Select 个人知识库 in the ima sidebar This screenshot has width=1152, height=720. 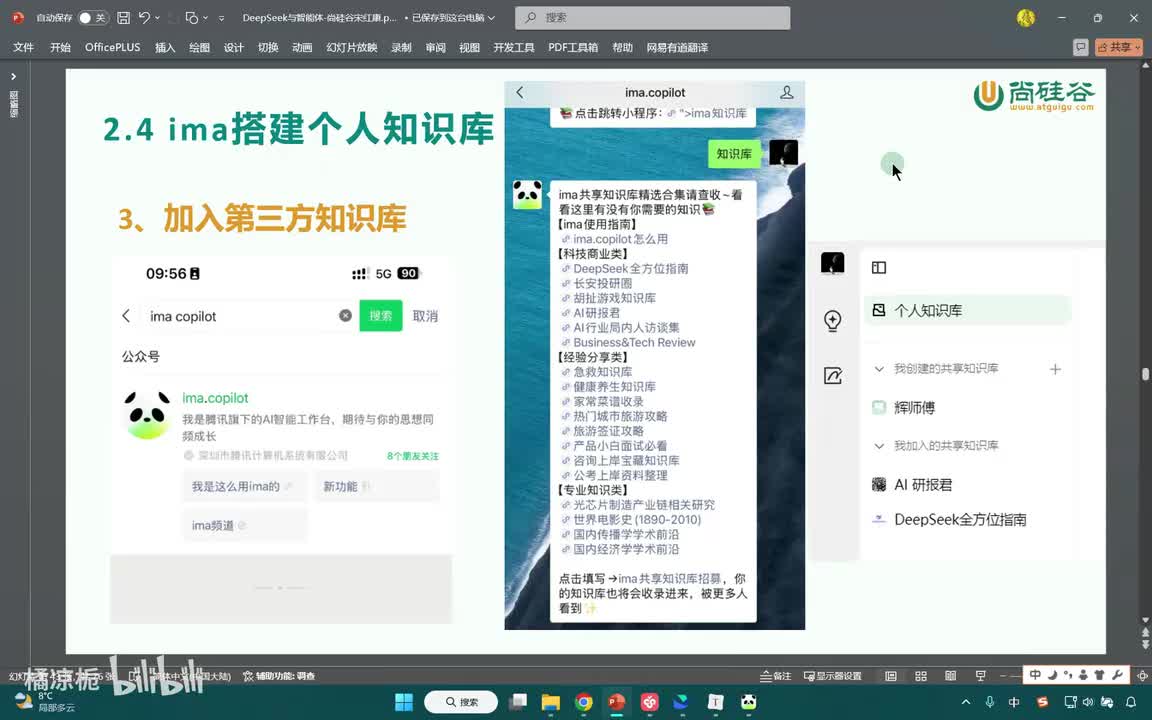coord(968,310)
